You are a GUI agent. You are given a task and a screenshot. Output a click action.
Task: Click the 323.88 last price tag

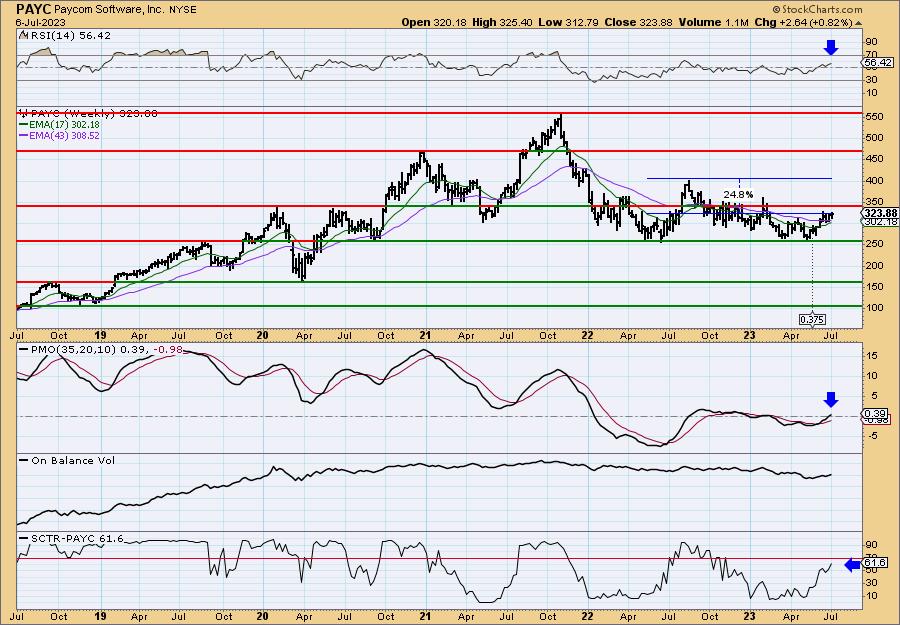[x=880, y=212]
